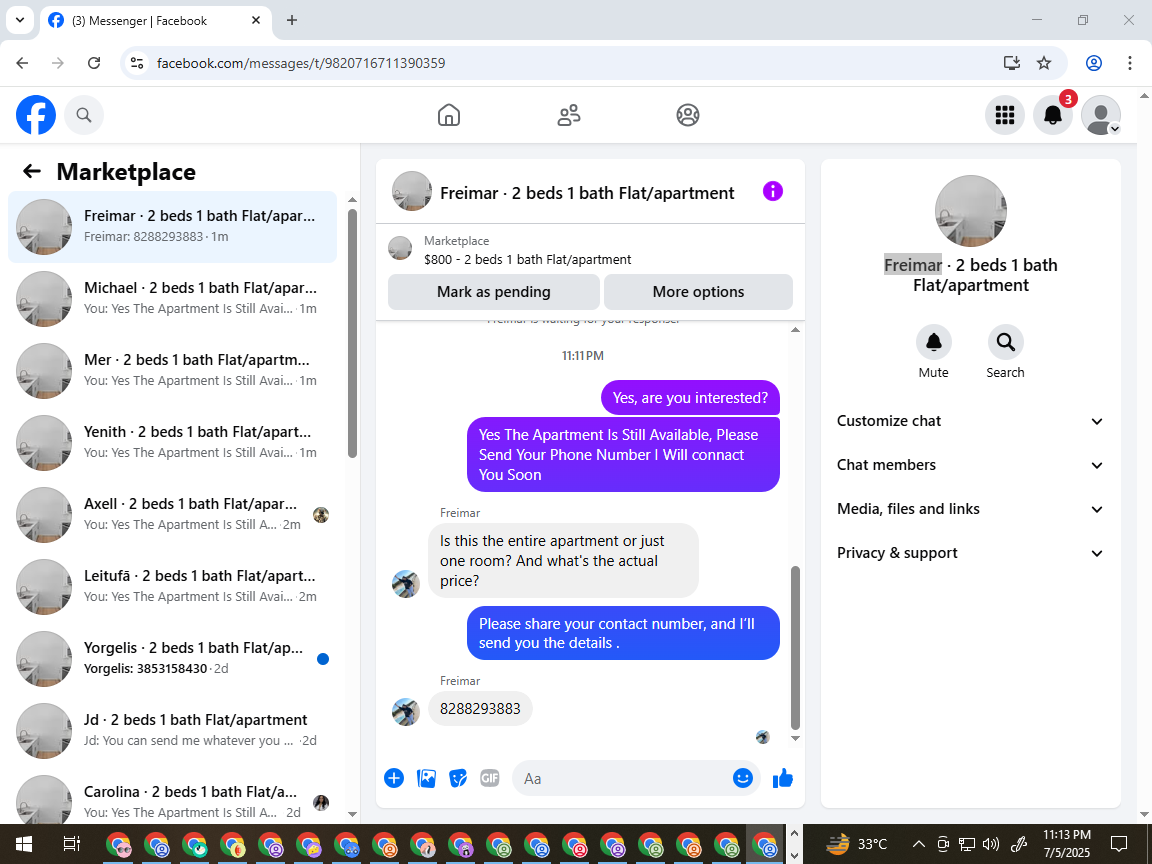Go back from Marketplace with arrow
The height and width of the screenshot is (864, 1152).
click(32, 171)
